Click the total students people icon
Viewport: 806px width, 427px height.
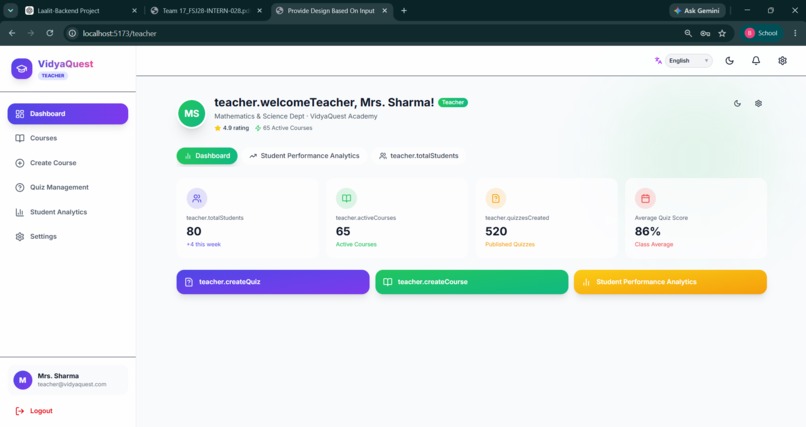pos(197,198)
